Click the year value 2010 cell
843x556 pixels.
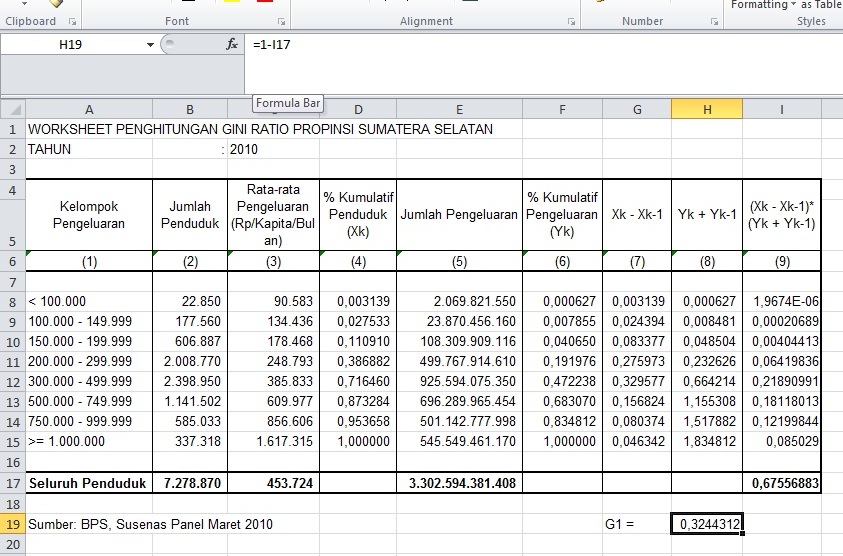point(273,149)
